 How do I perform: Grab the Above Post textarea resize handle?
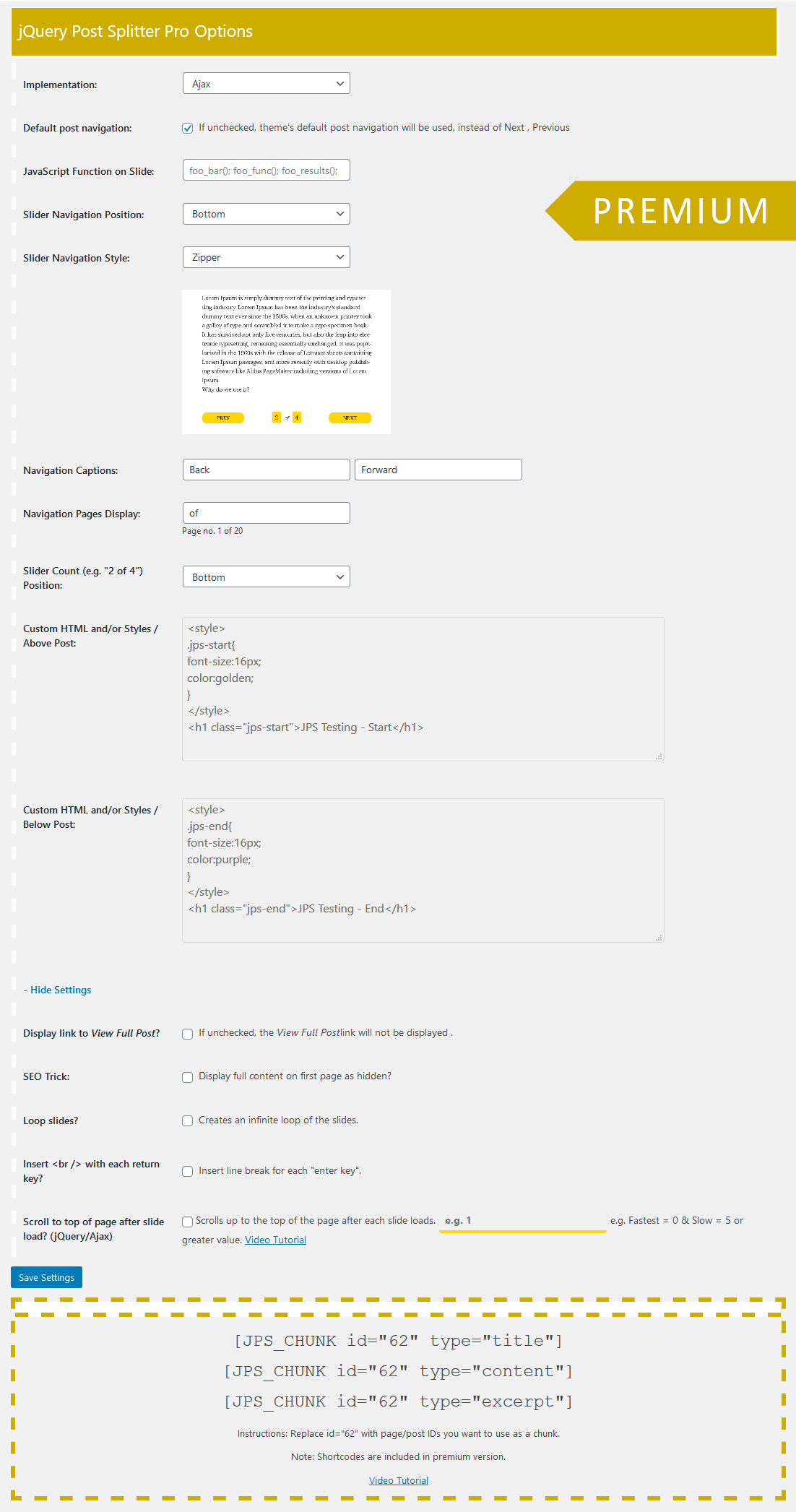pos(659,756)
